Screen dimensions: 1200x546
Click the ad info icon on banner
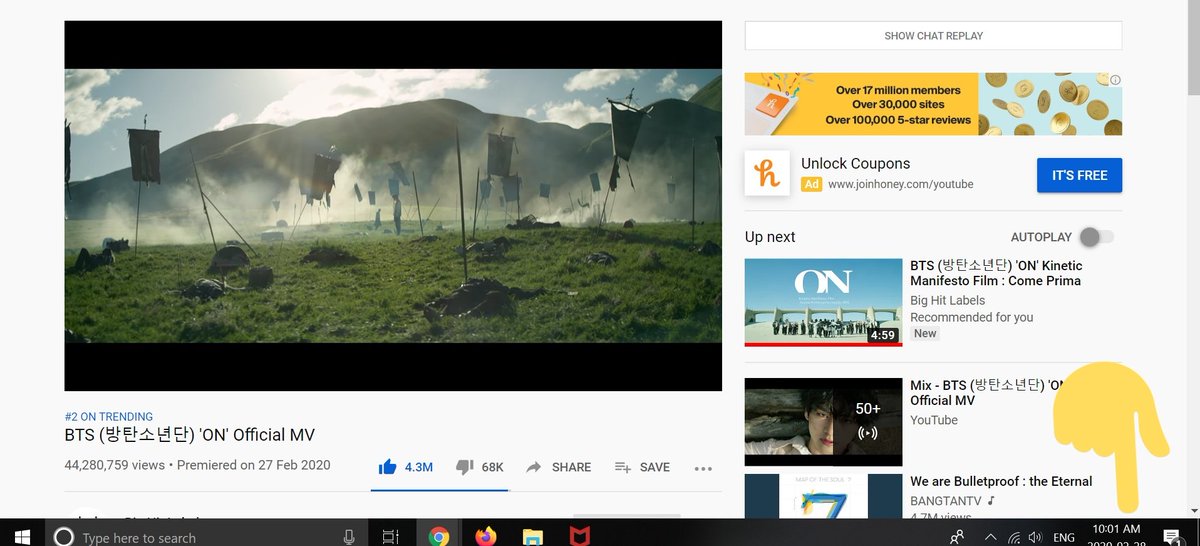pos(1116,80)
